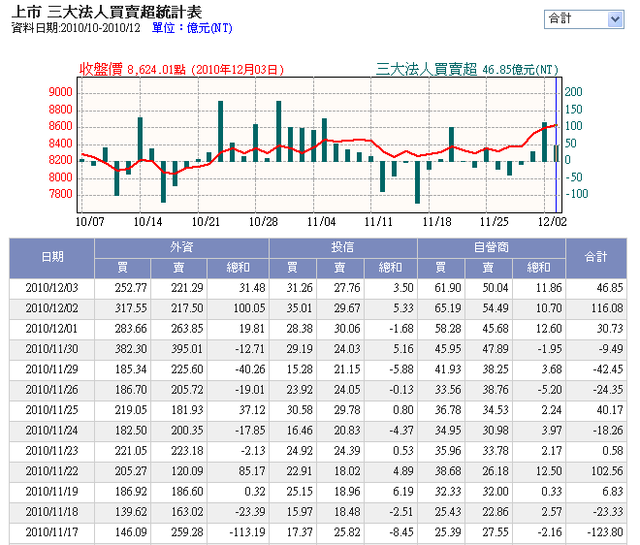The height and width of the screenshot is (545, 640).
Task: Click total value 40.17
Action: (610, 410)
